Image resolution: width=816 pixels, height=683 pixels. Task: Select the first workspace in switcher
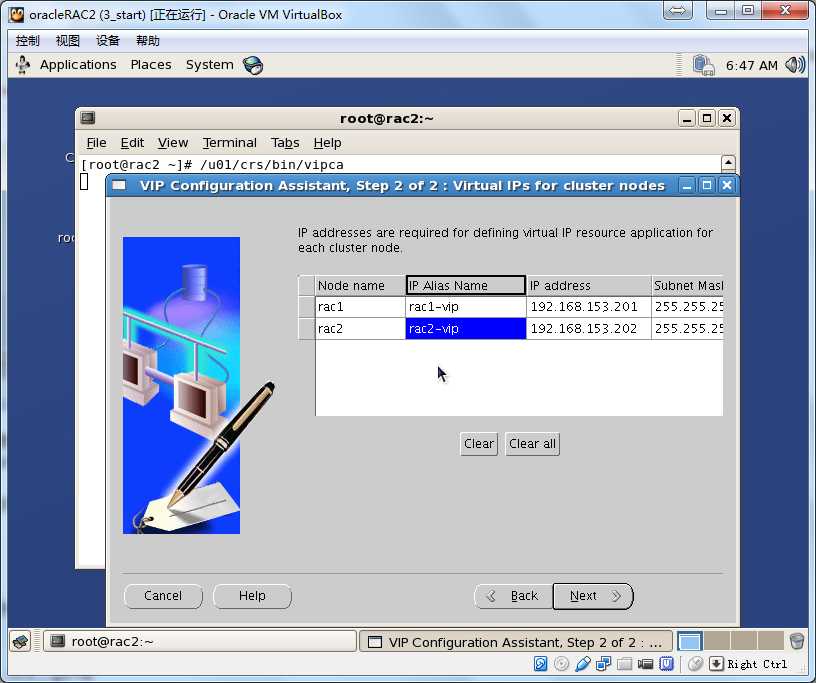[690, 641]
